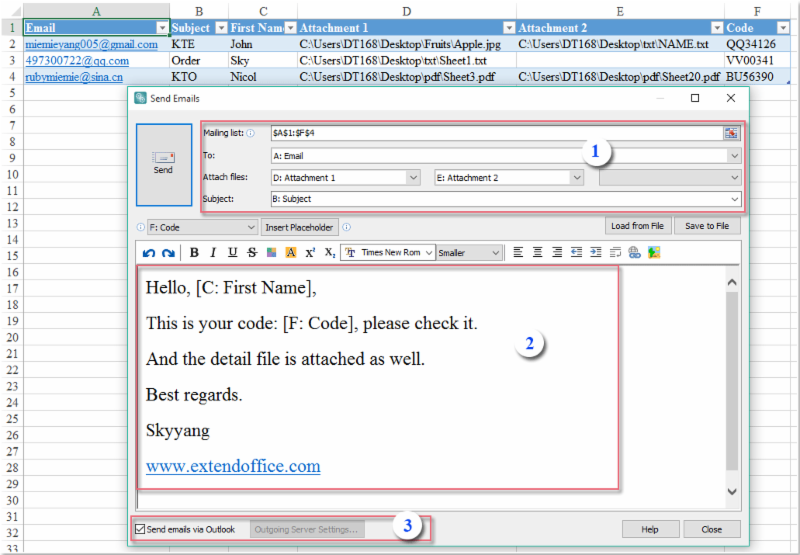Toggle italic formatting

click(x=213, y=253)
